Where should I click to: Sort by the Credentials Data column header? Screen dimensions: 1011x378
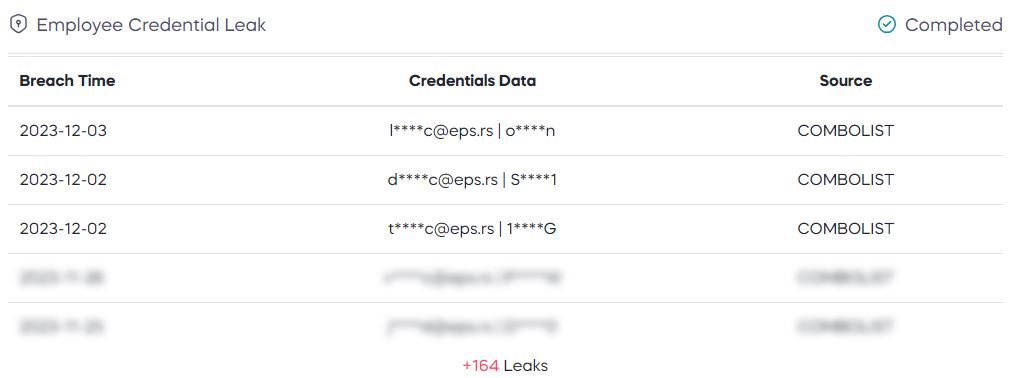click(x=473, y=81)
